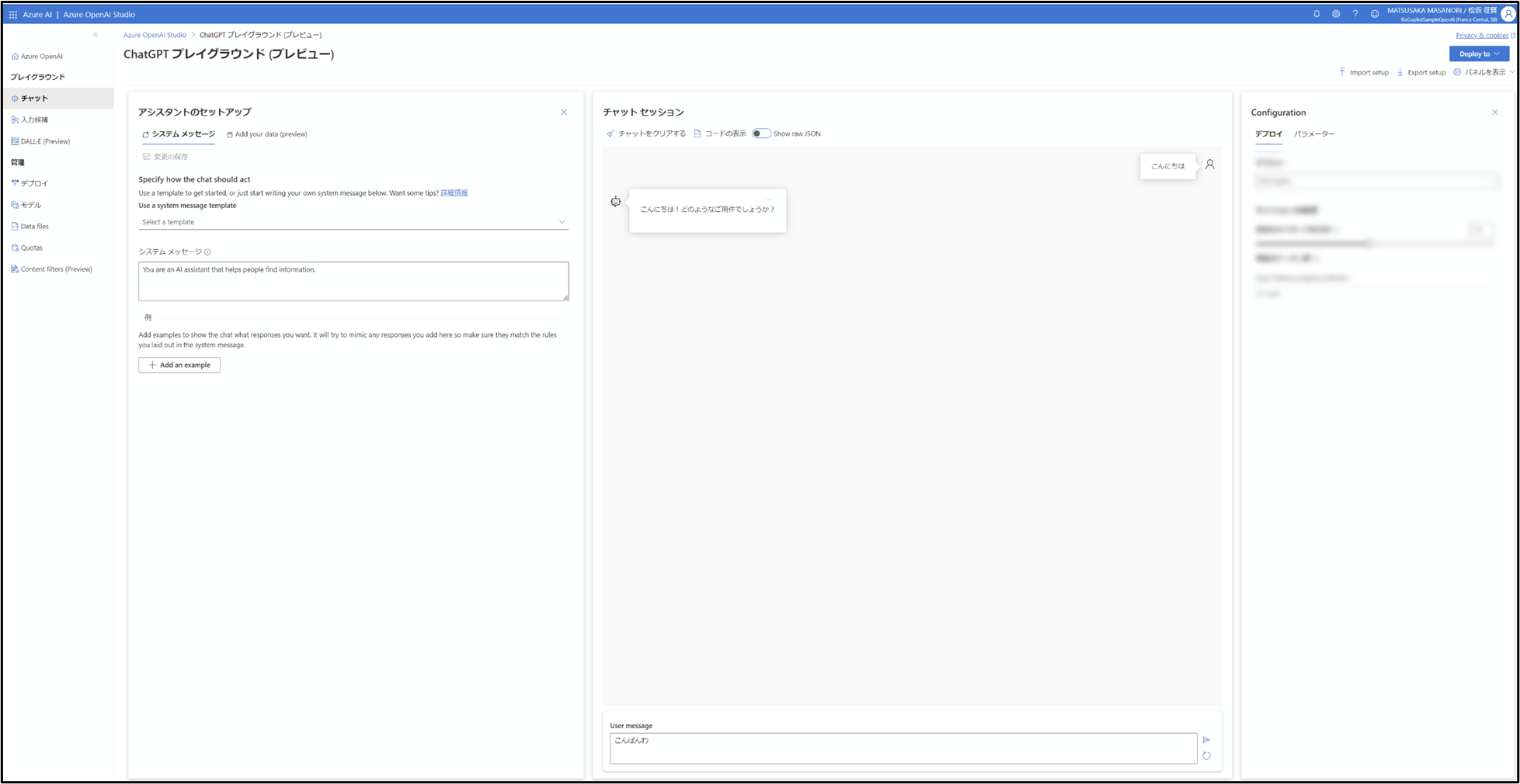Switch to パラメーター tab in Configuration

pos(1314,134)
